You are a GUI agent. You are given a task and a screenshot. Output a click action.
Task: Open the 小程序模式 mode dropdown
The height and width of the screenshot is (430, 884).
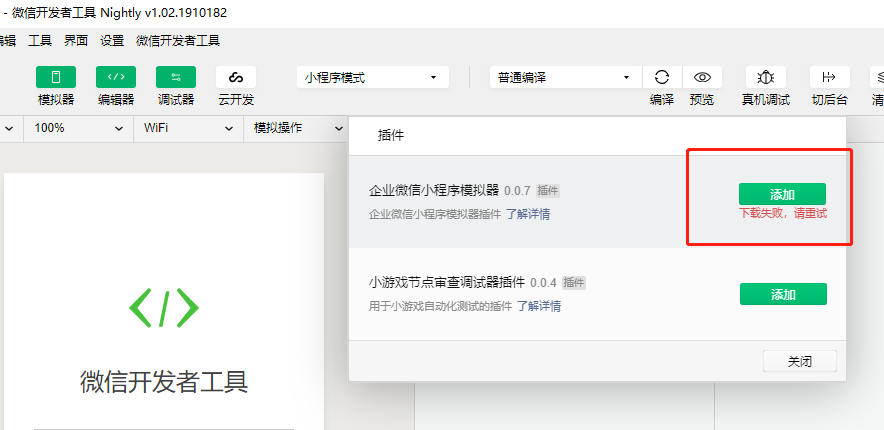373,77
